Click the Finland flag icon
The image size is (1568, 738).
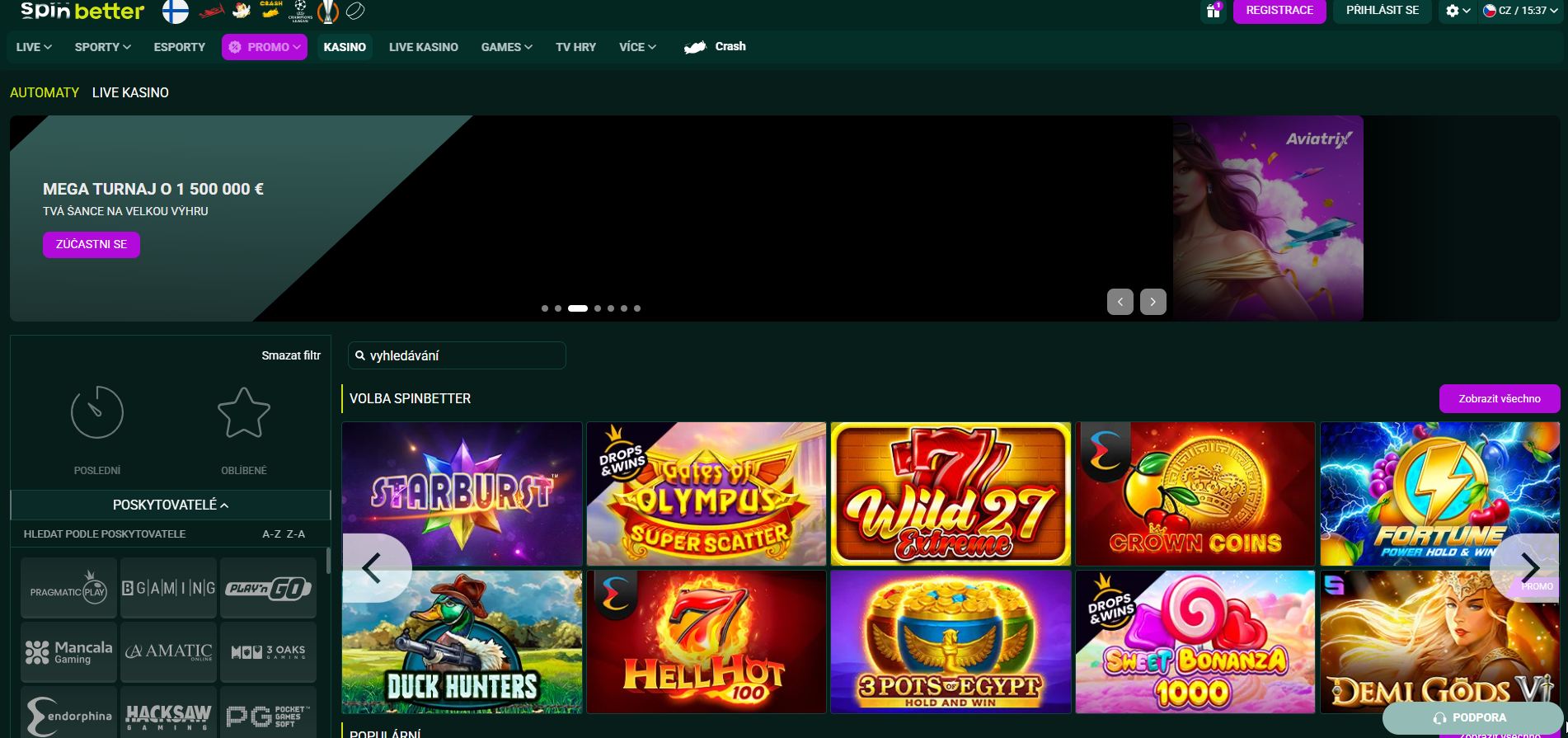coord(175,11)
